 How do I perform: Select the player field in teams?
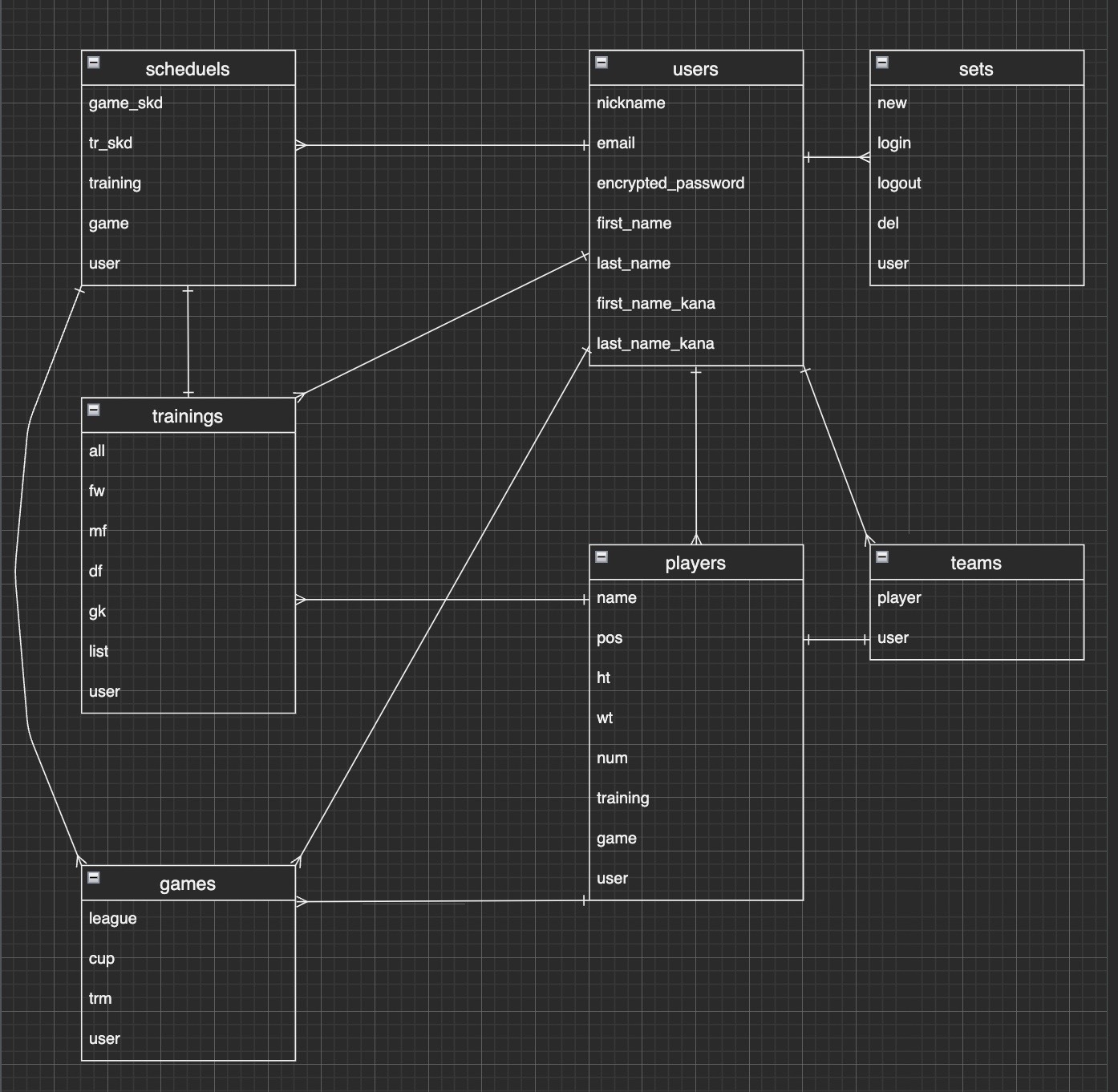click(899, 597)
